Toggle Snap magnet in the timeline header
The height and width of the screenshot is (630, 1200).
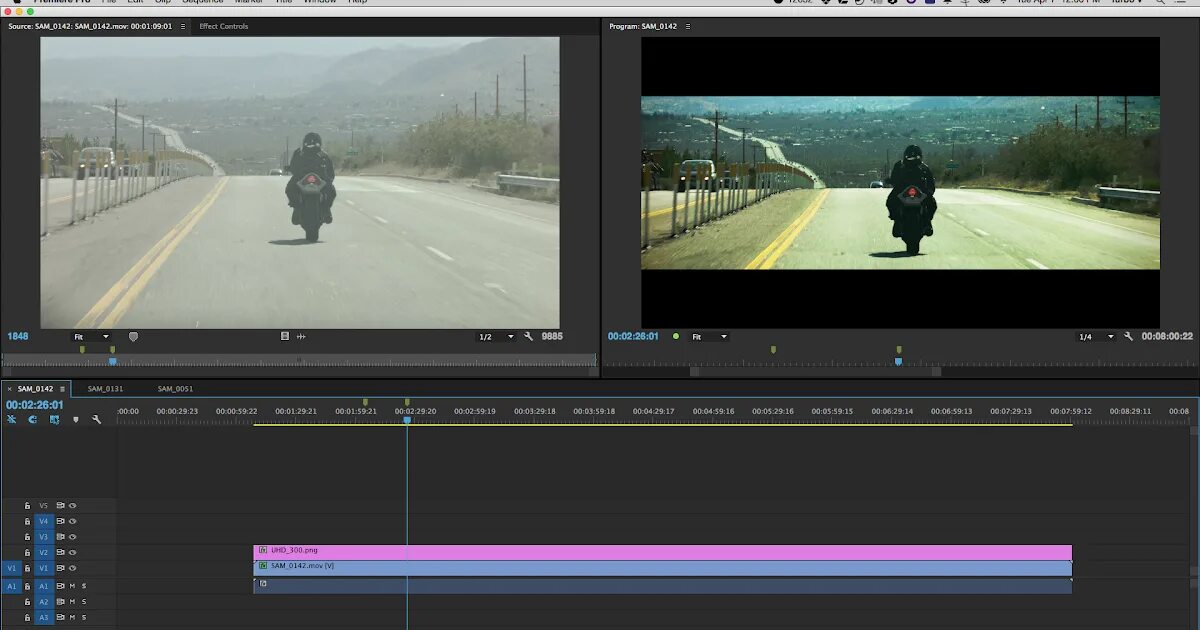tap(33, 419)
